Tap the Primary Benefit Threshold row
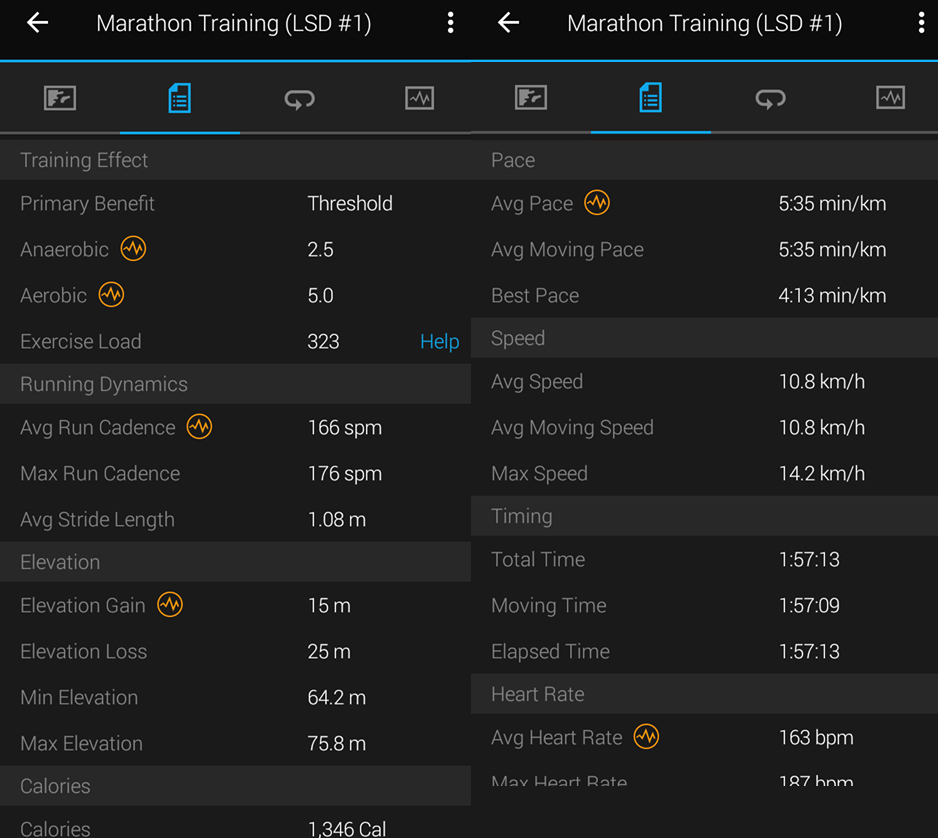This screenshot has height=838, width=938. point(235,203)
